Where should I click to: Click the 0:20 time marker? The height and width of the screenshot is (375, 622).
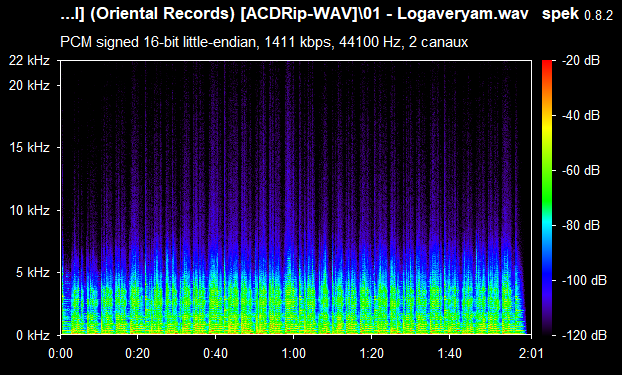click(x=137, y=354)
